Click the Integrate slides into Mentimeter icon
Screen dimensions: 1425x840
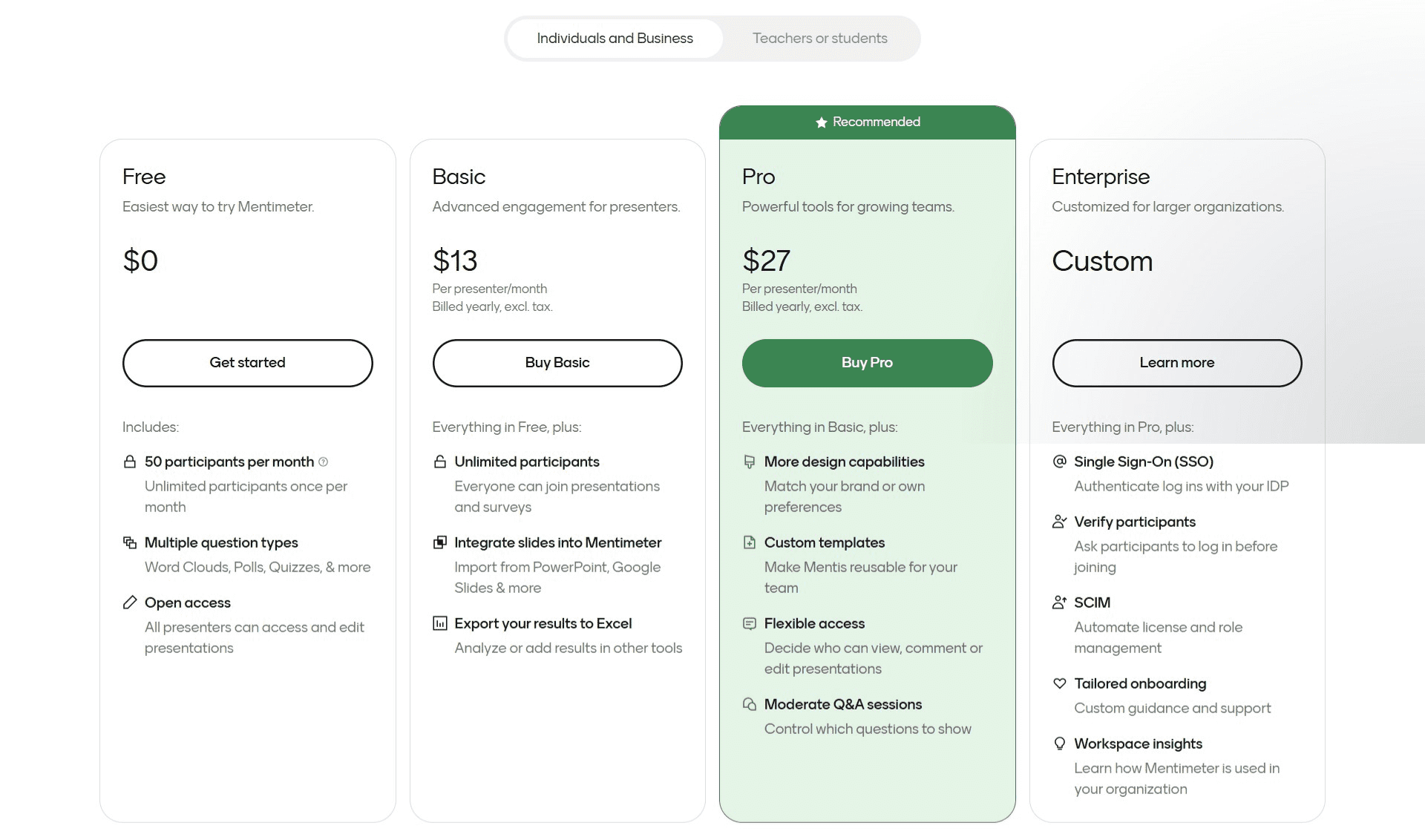440,542
